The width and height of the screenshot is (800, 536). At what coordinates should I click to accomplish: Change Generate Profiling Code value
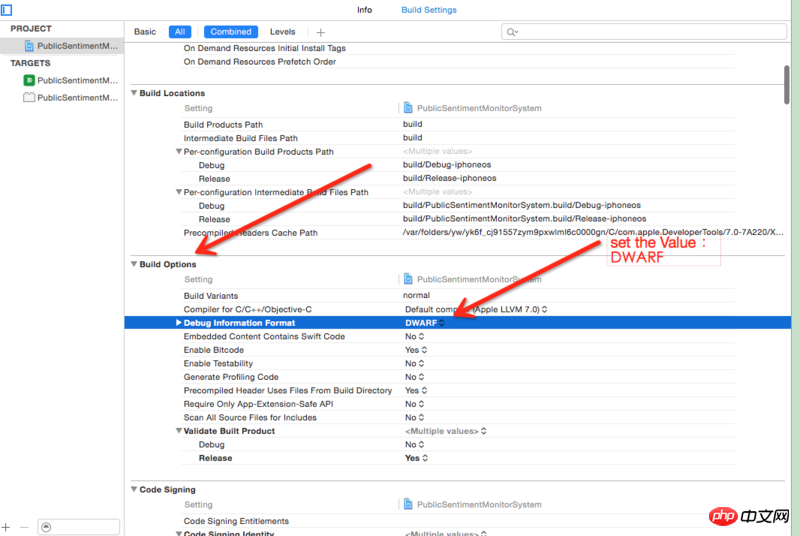414,377
